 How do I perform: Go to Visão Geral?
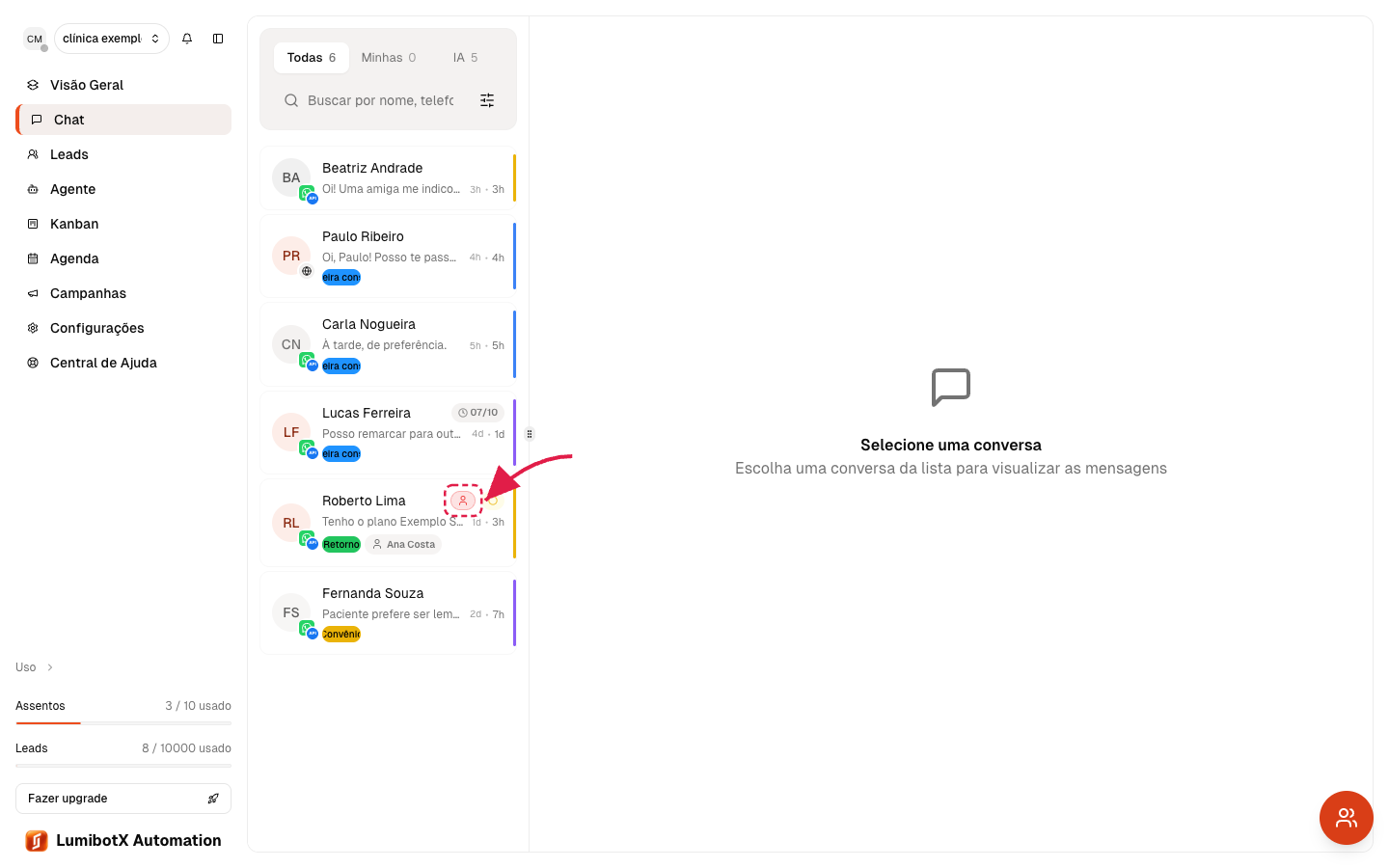(x=123, y=85)
